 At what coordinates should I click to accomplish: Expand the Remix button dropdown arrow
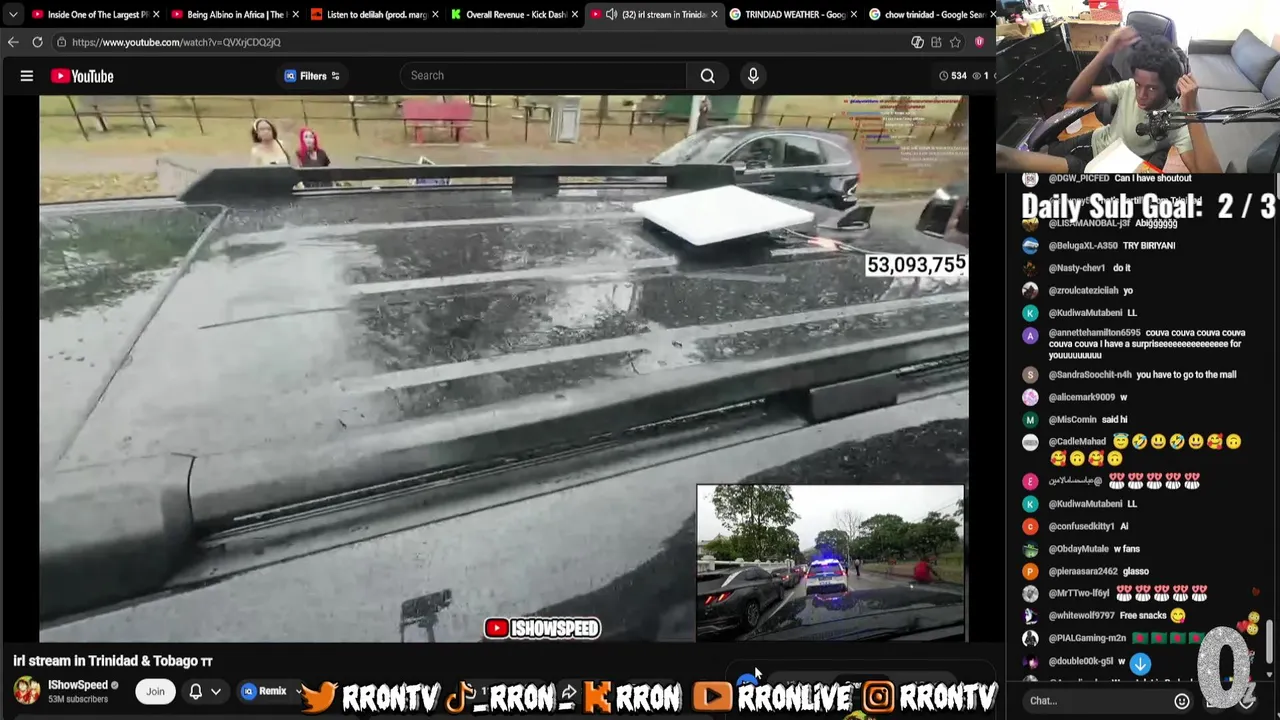[x=298, y=691]
